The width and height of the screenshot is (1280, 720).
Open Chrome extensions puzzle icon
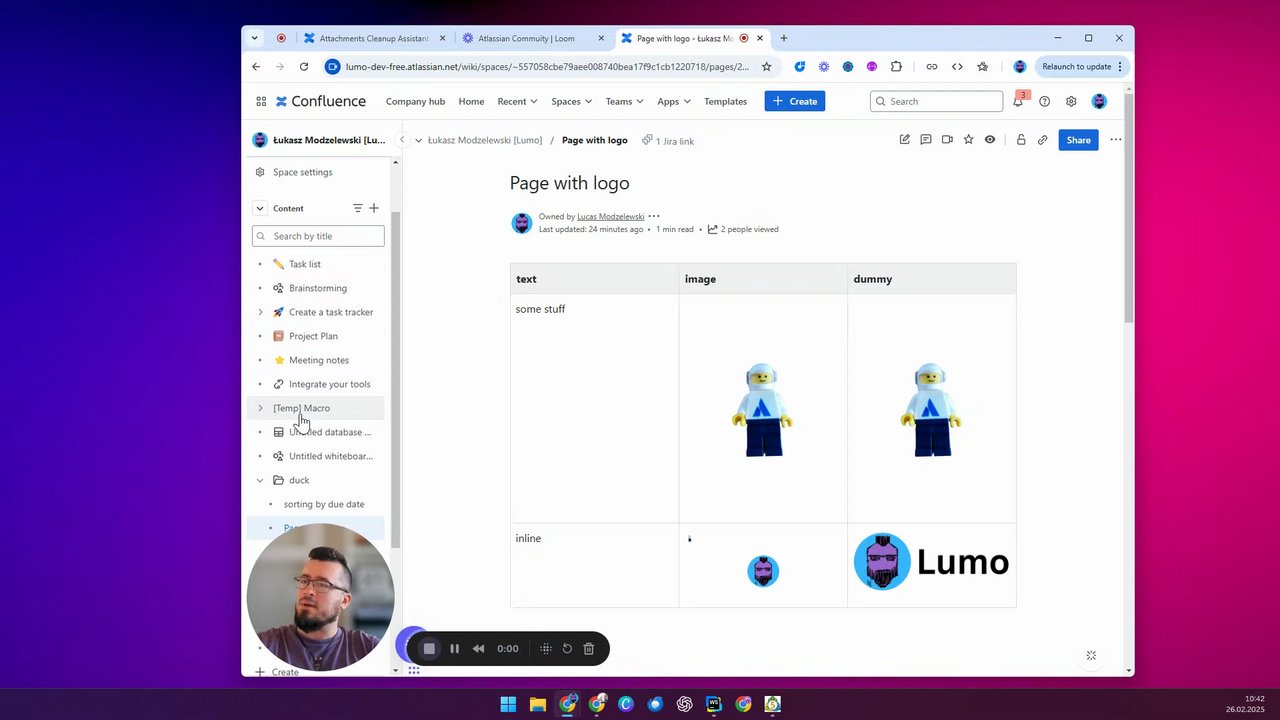[x=896, y=67]
